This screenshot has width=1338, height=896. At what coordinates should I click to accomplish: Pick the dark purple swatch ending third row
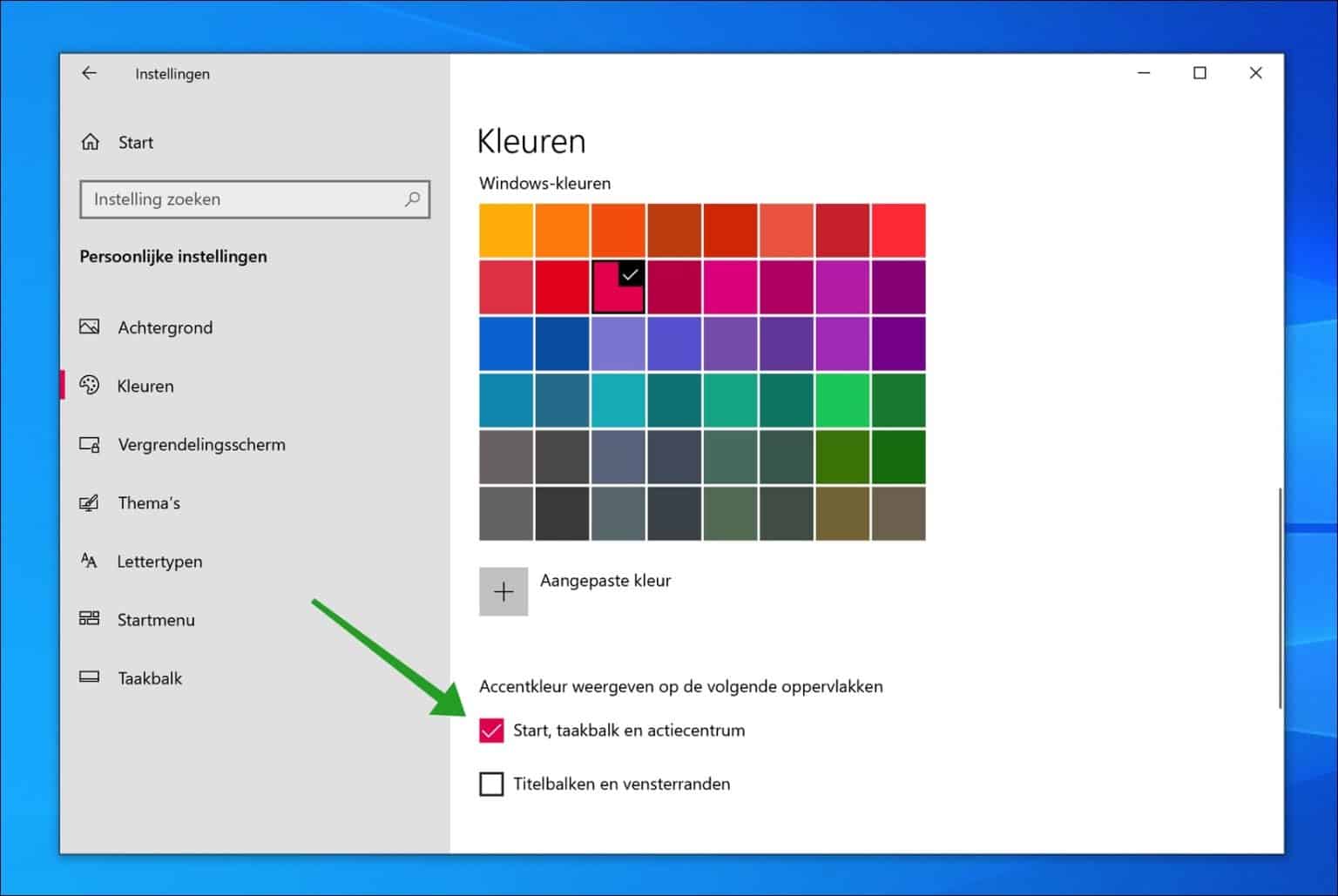(x=899, y=343)
